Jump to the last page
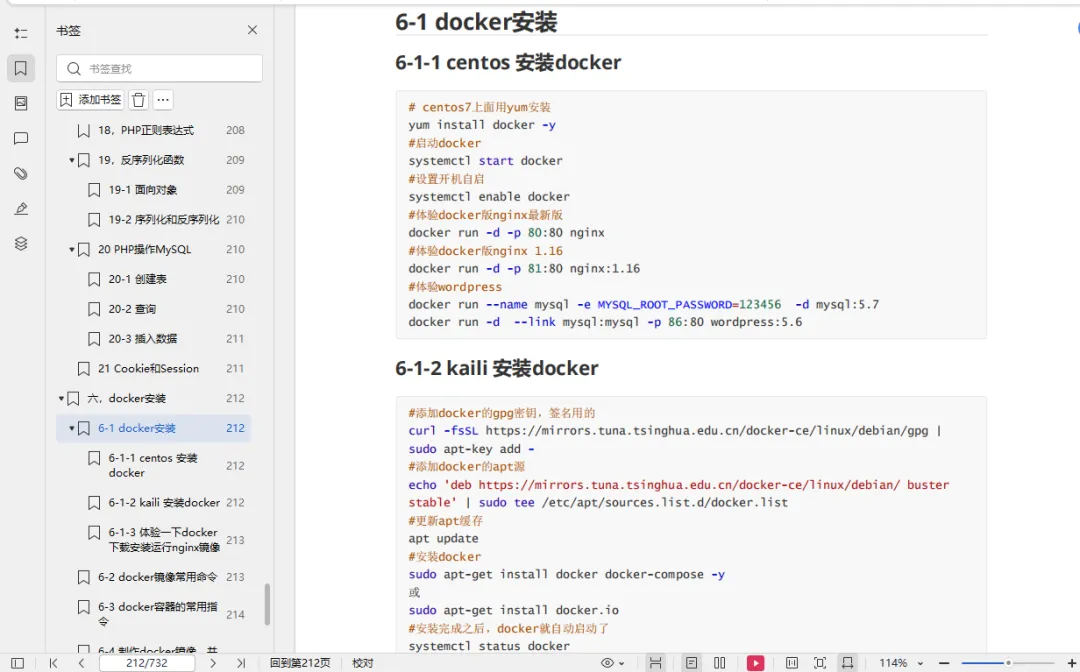This screenshot has width=1080, height=672. pos(240,663)
